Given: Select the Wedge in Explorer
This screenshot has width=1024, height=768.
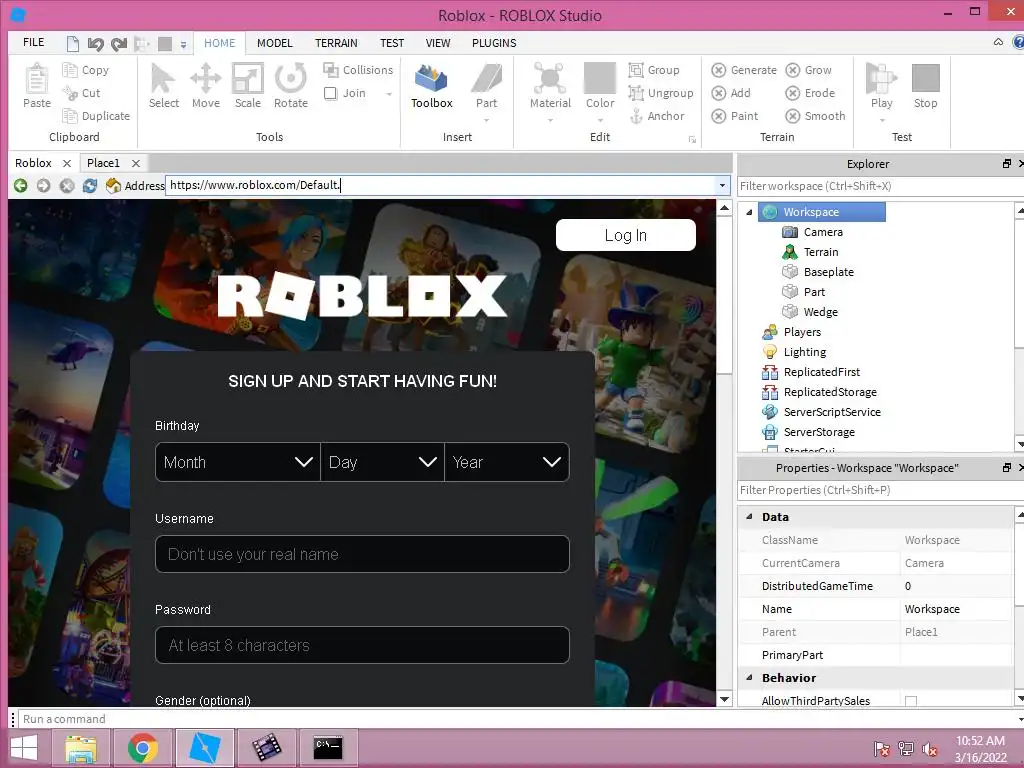Looking at the screenshot, I should click(820, 312).
